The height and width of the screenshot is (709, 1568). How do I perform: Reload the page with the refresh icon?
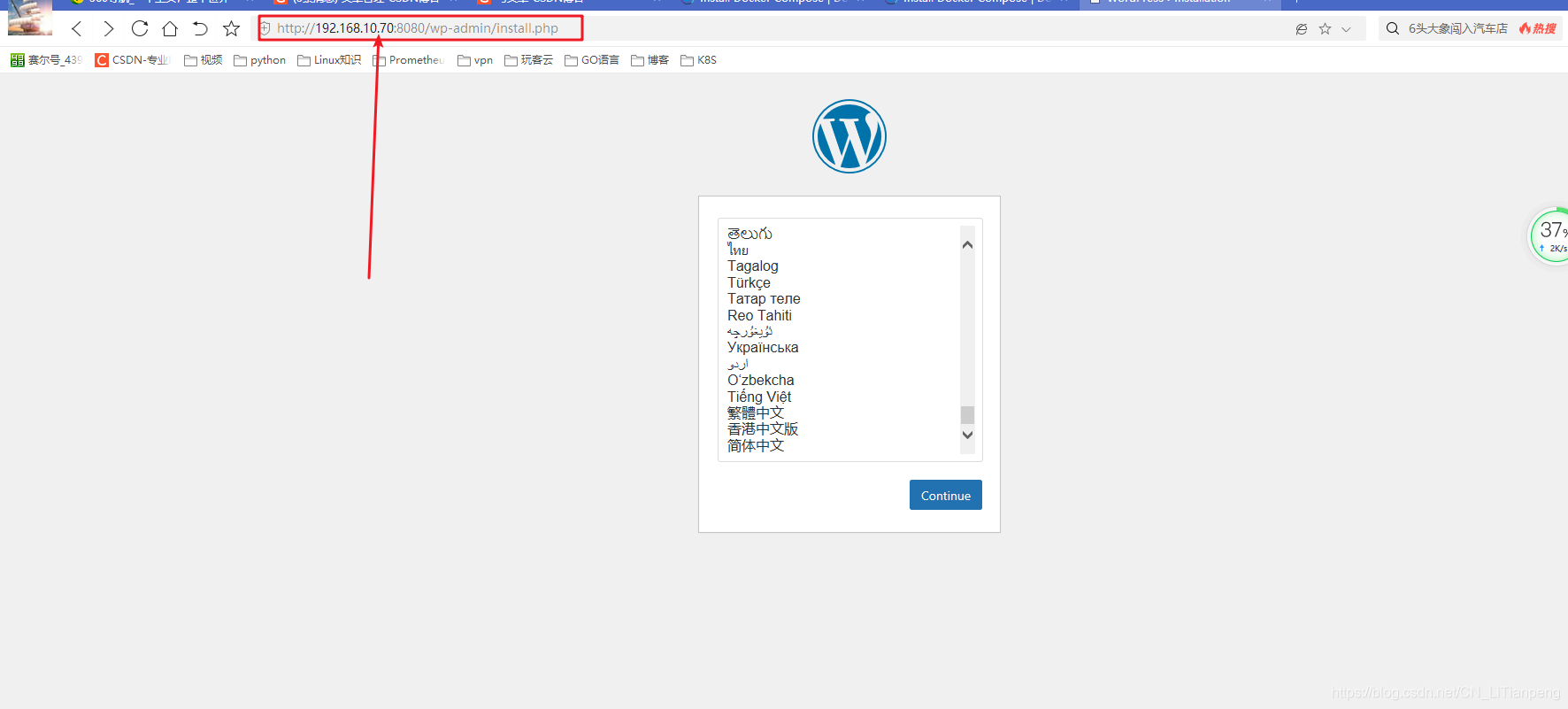139,28
